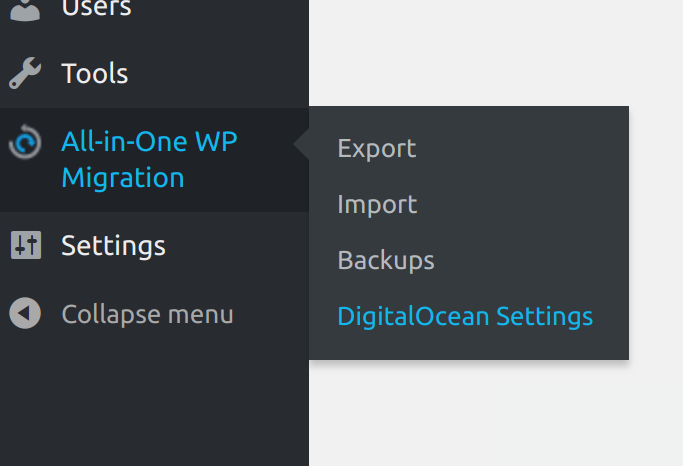Click the word Migration in the sidebar

coord(122,178)
